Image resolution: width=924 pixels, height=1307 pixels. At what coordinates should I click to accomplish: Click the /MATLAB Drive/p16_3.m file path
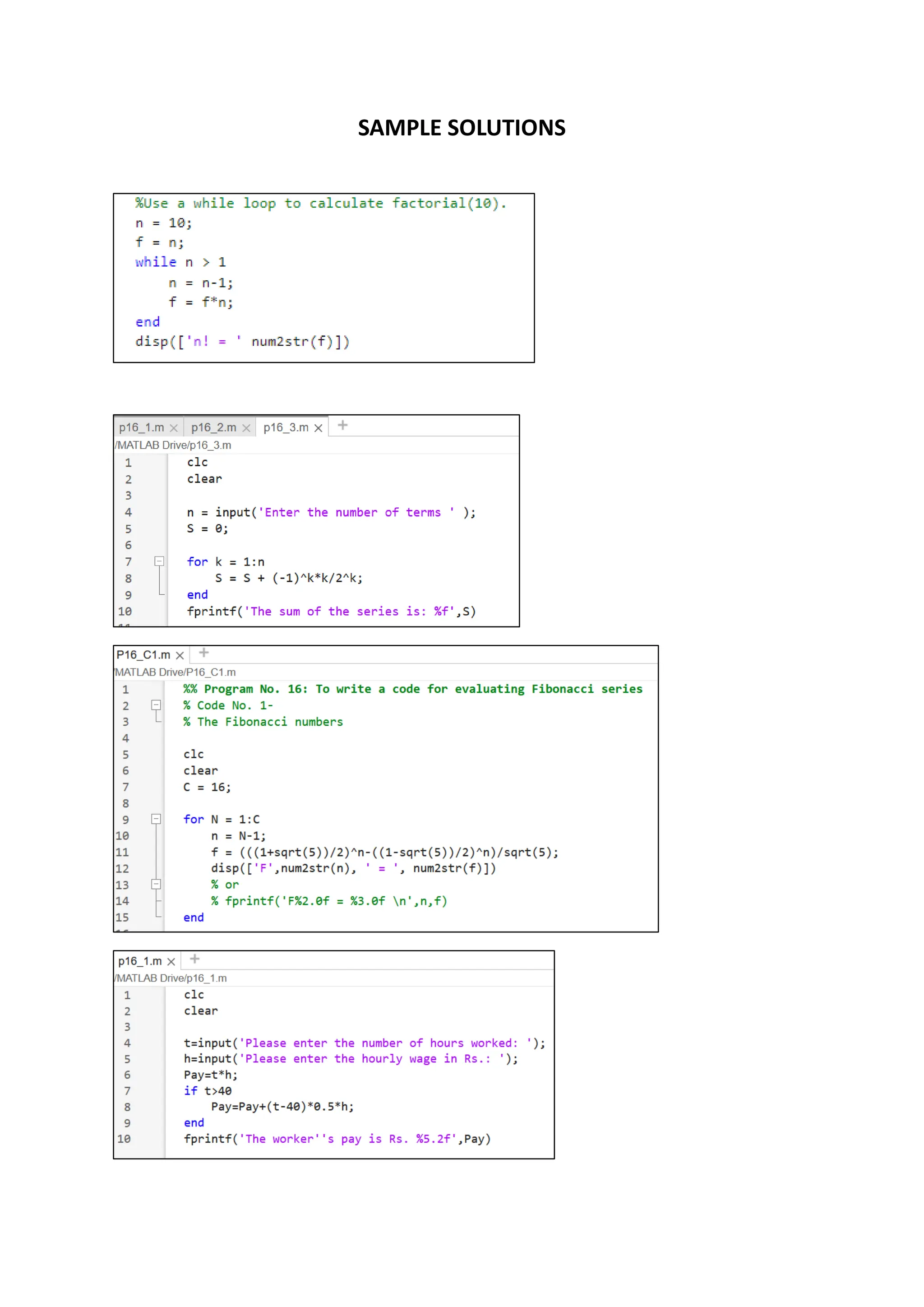pyautogui.click(x=173, y=445)
